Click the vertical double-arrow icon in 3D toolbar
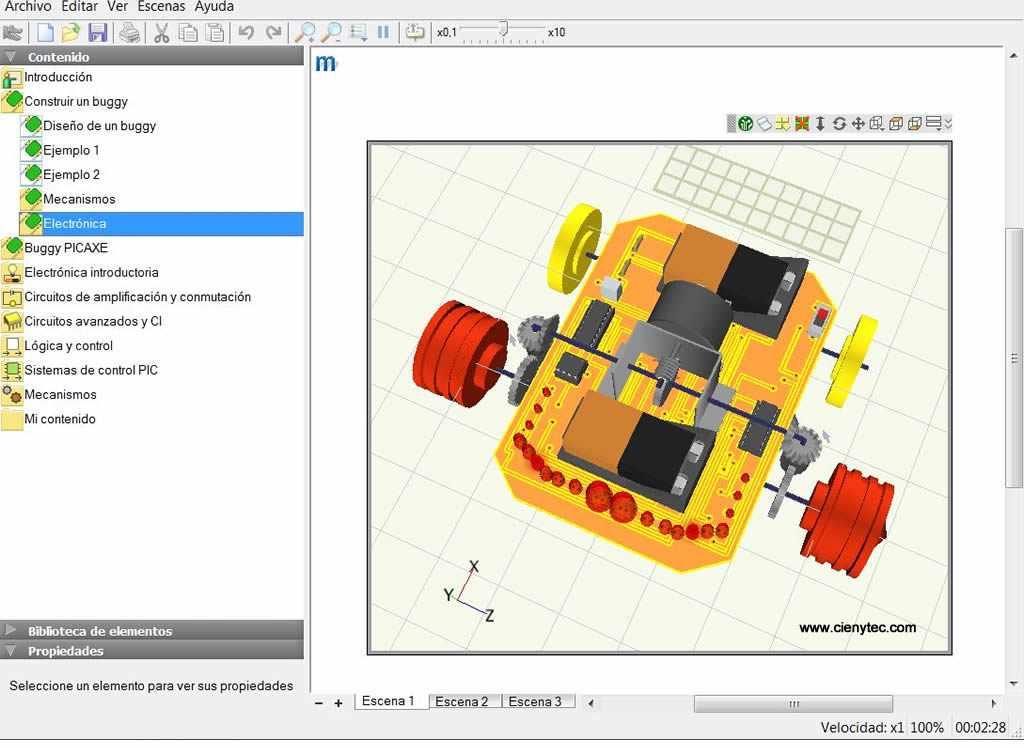This screenshot has height=748, width=1024. coord(820,124)
